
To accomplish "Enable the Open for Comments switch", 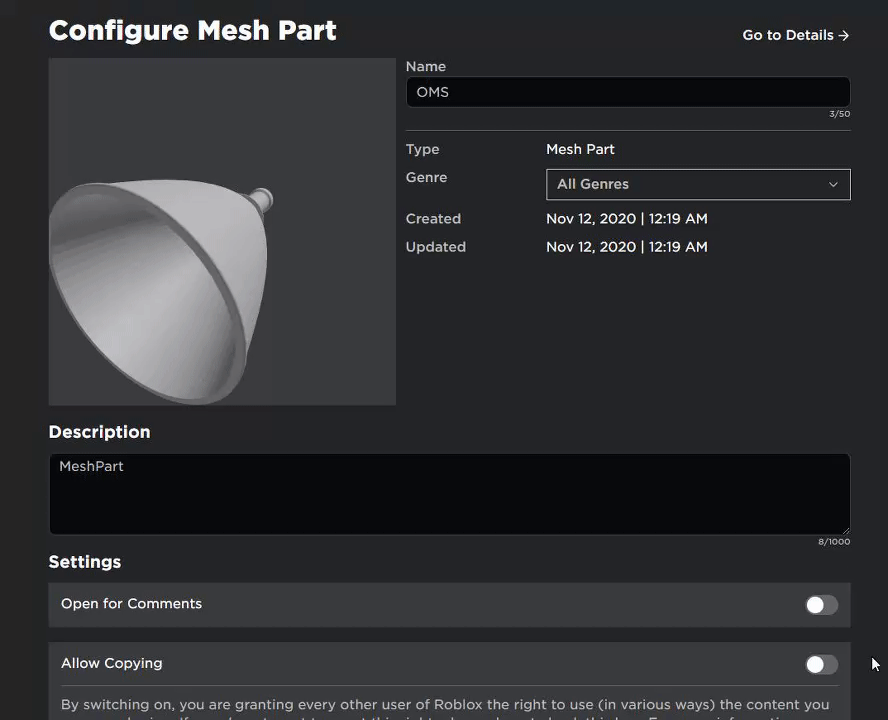I will (821, 605).
